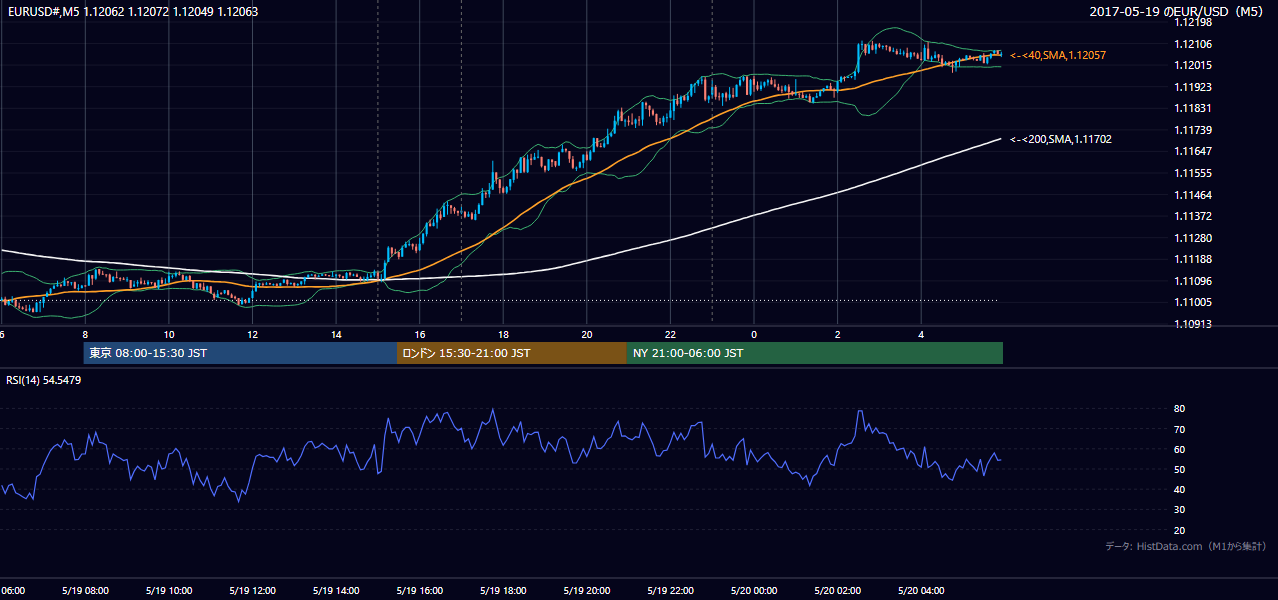Image resolution: width=1278 pixels, height=600 pixels.
Task: Click price axis value 1.11005
Action: coord(1192,302)
